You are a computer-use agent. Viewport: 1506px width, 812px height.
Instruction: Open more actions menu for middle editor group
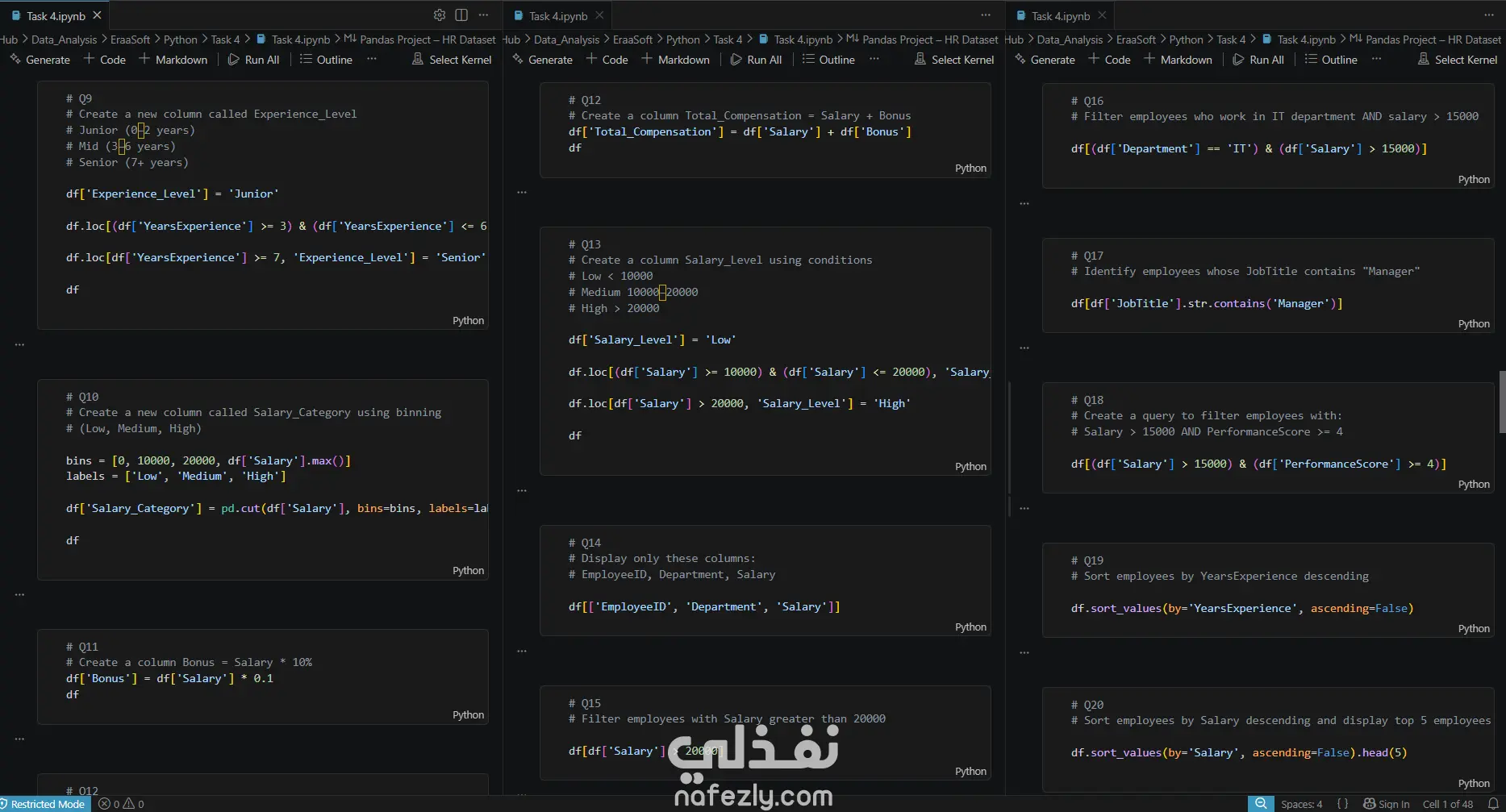click(986, 15)
